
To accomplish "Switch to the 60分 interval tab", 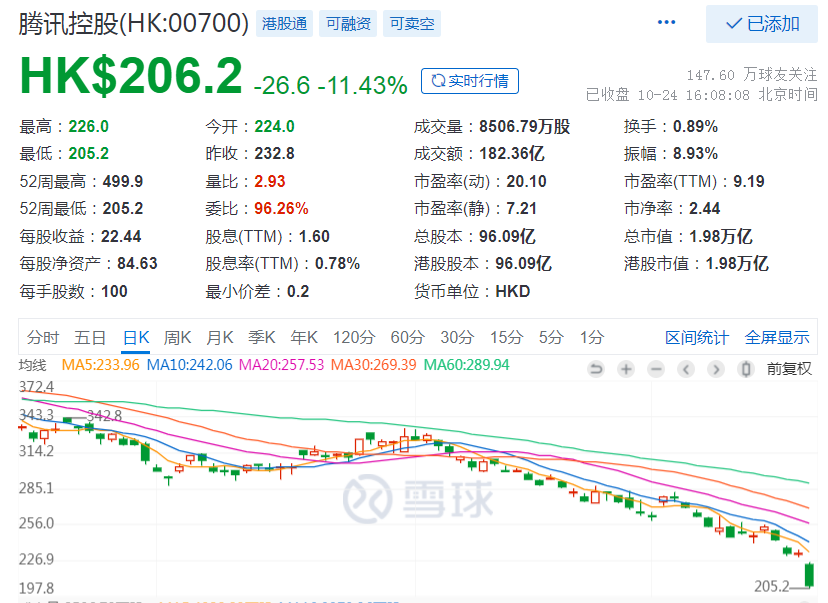I will 407,337.
